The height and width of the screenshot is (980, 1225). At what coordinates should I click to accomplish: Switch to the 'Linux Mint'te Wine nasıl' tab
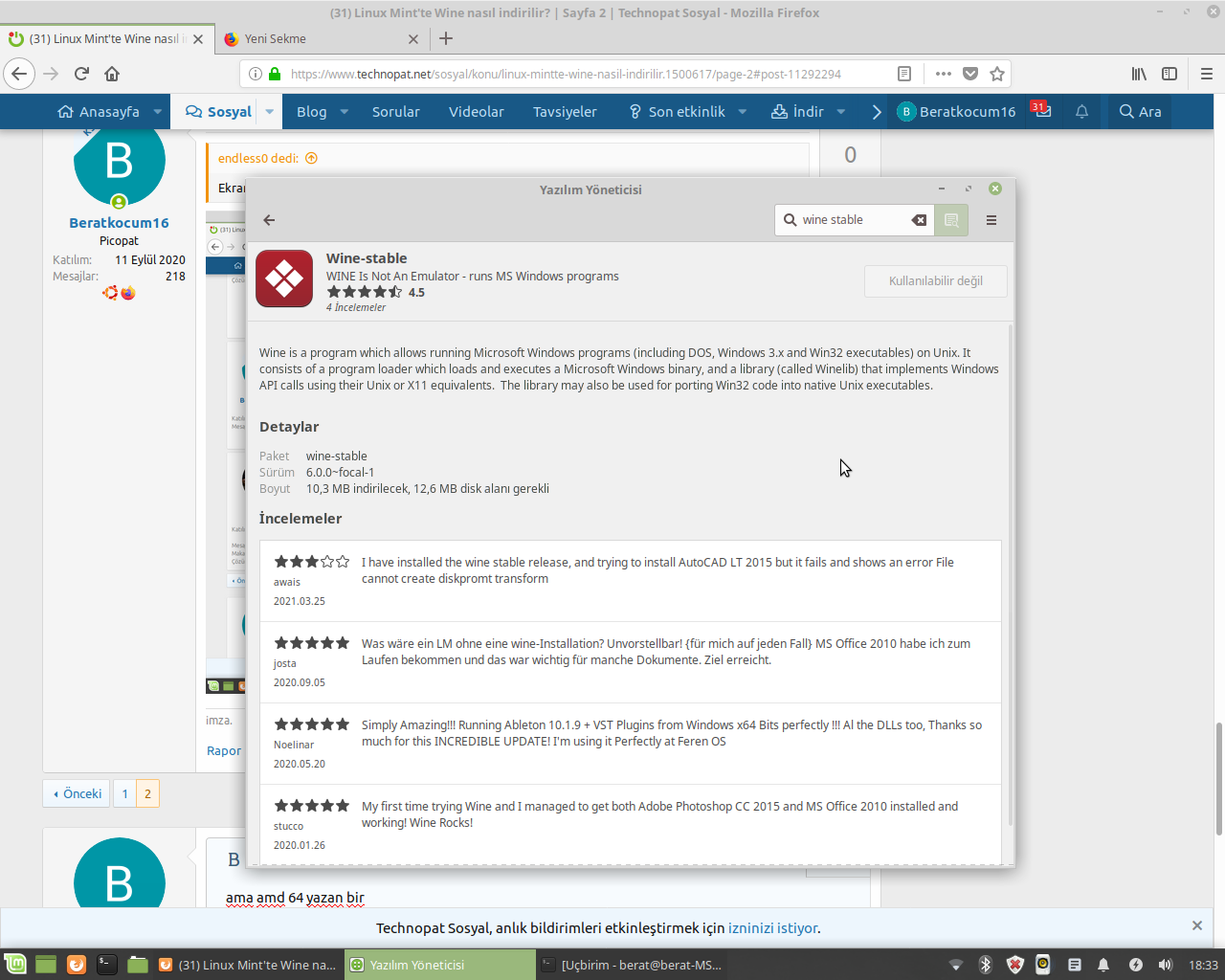105,39
